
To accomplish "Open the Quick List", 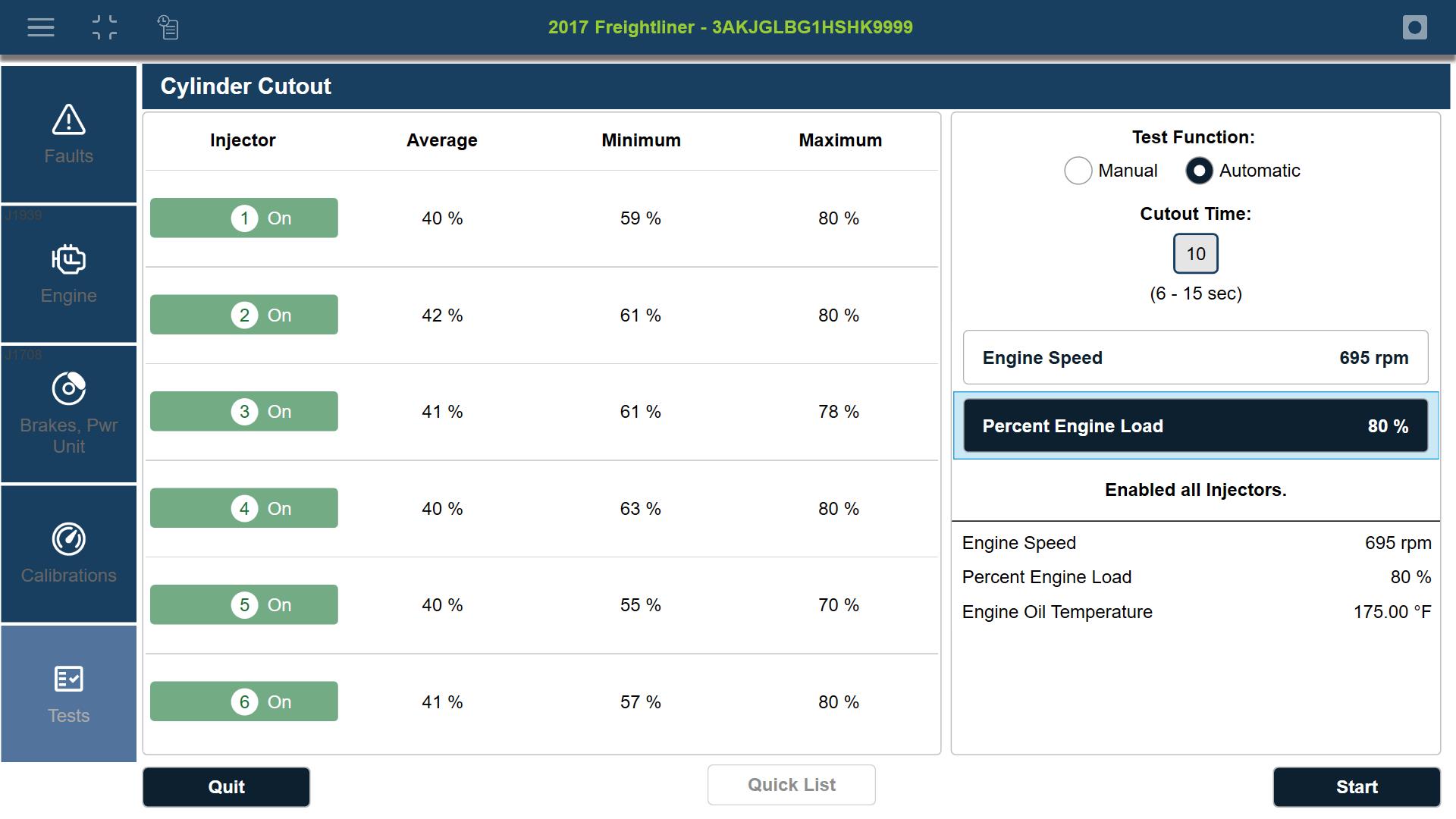I will click(x=791, y=785).
